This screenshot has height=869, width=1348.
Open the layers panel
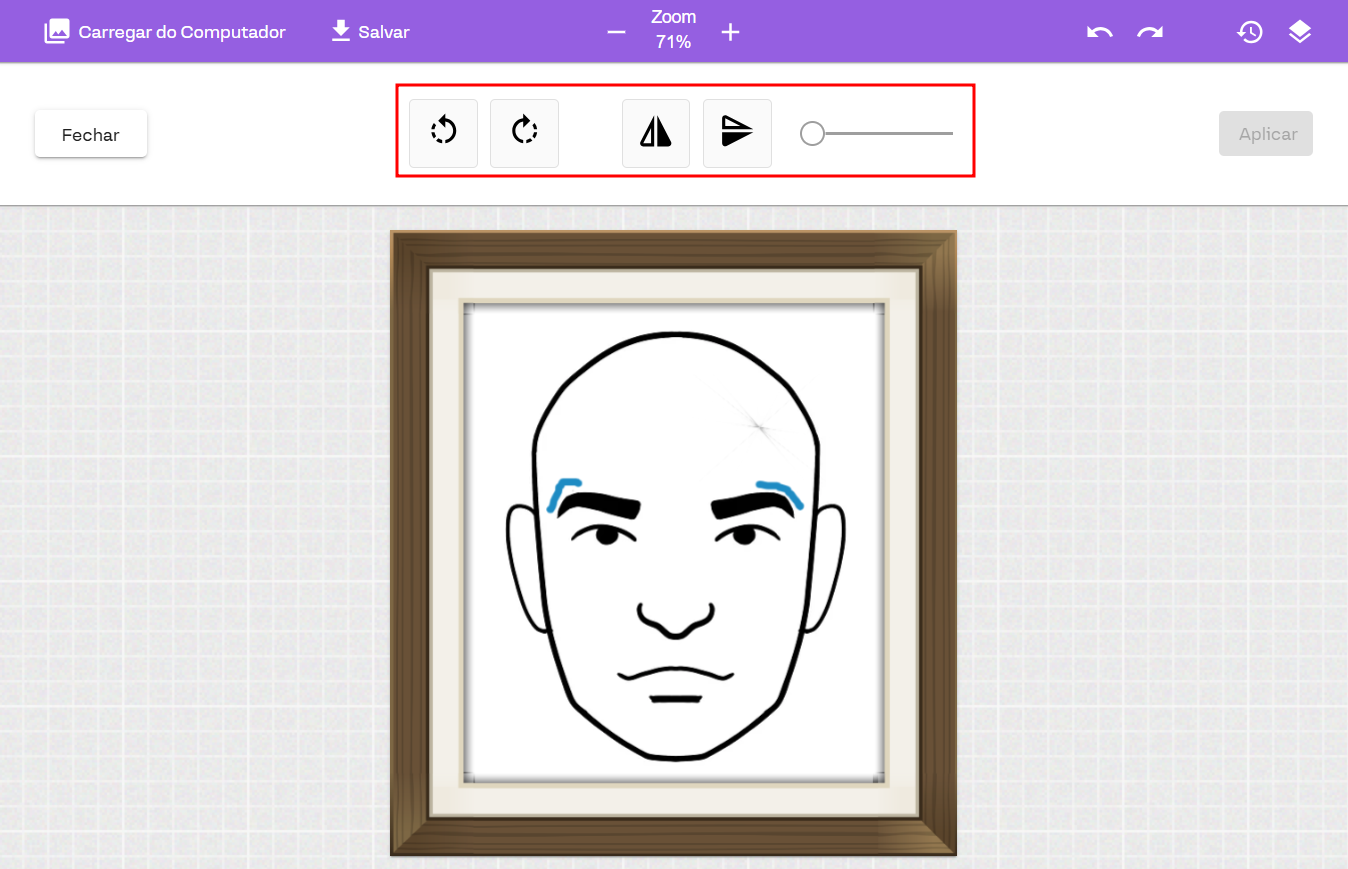click(x=1299, y=32)
